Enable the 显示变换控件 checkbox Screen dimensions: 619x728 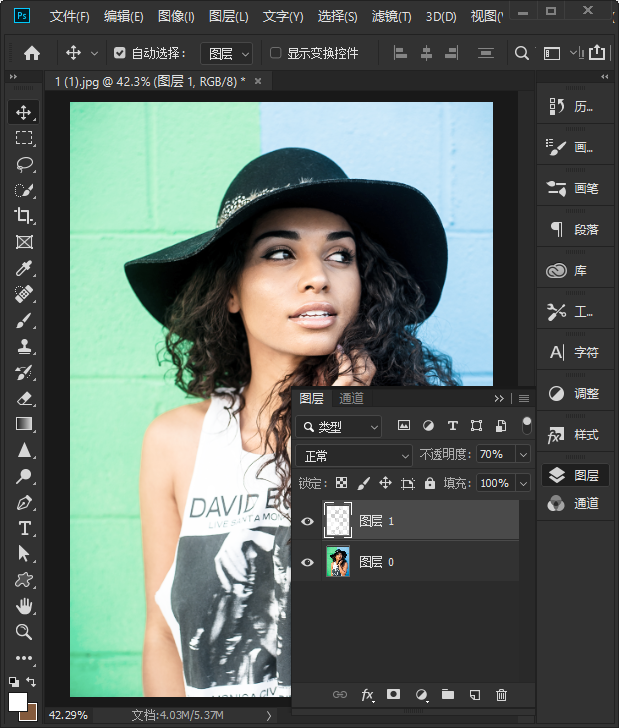(276, 53)
